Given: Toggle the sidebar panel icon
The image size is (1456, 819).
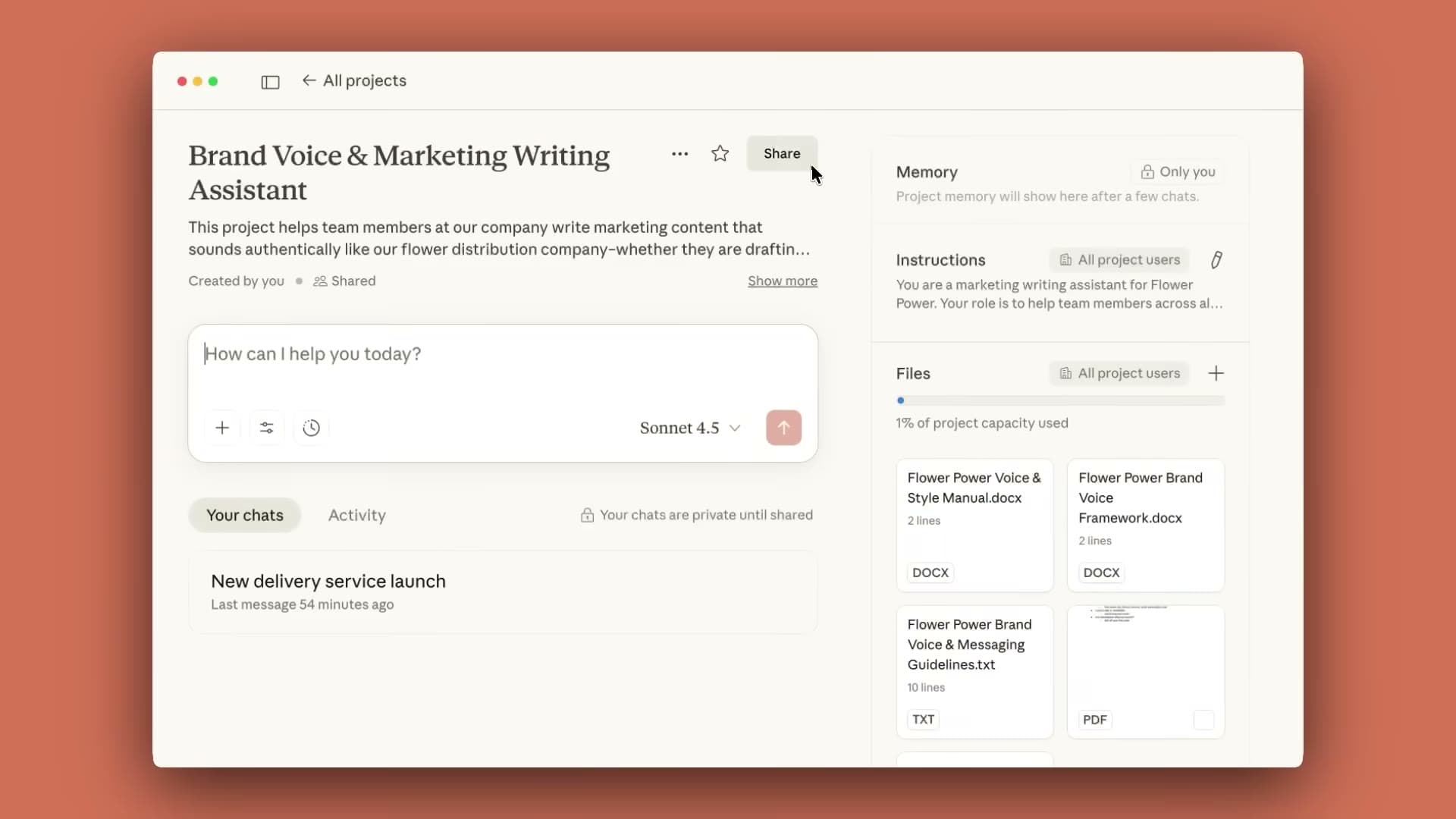Looking at the screenshot, I should coord(270,82).
